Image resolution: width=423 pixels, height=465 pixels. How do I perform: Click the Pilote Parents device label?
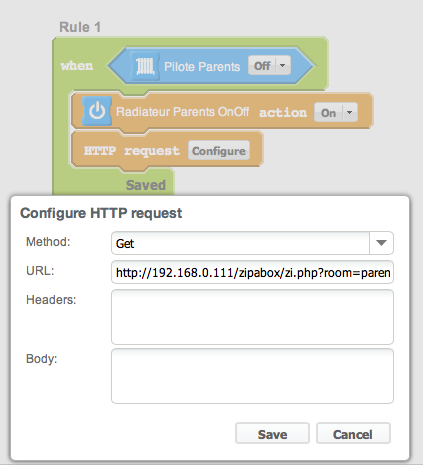(x=202, y=66)
